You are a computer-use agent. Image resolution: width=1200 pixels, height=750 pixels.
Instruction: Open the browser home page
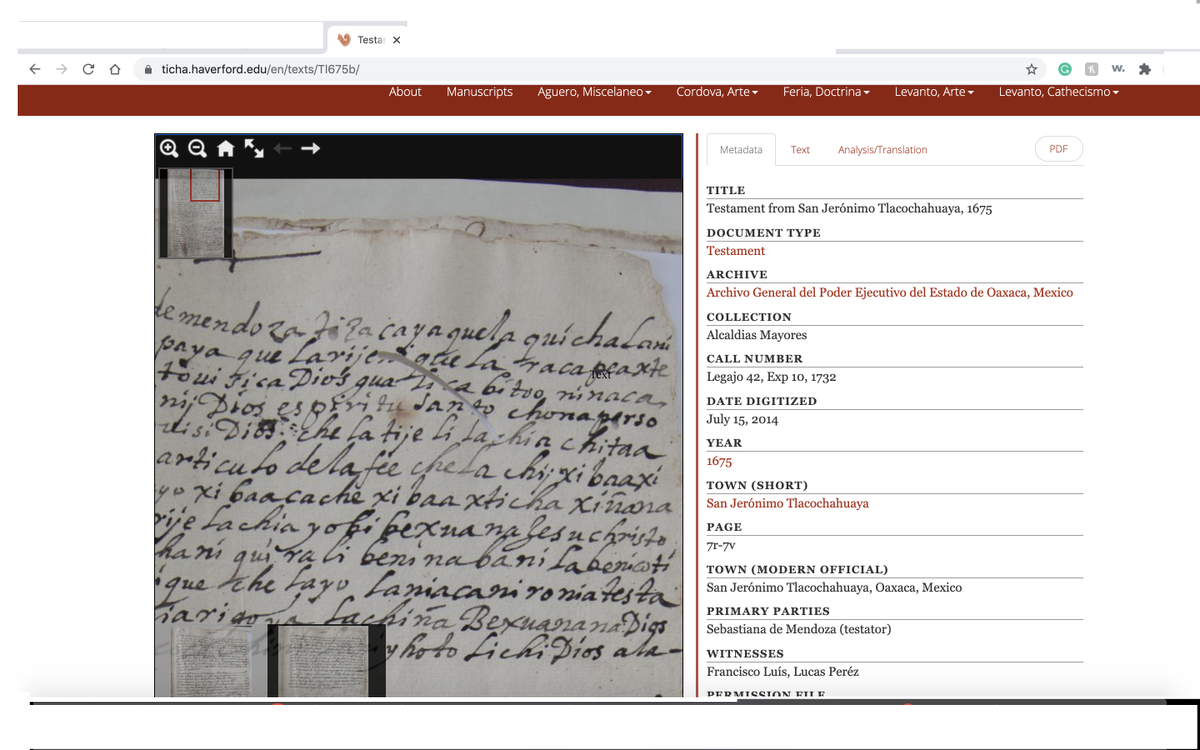coord(114,69)
